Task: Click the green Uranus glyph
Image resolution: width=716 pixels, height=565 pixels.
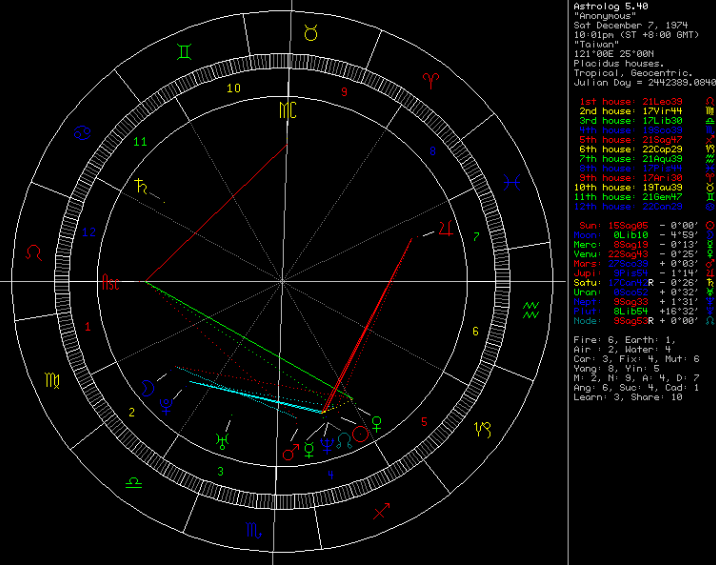Action: (220, 437)
